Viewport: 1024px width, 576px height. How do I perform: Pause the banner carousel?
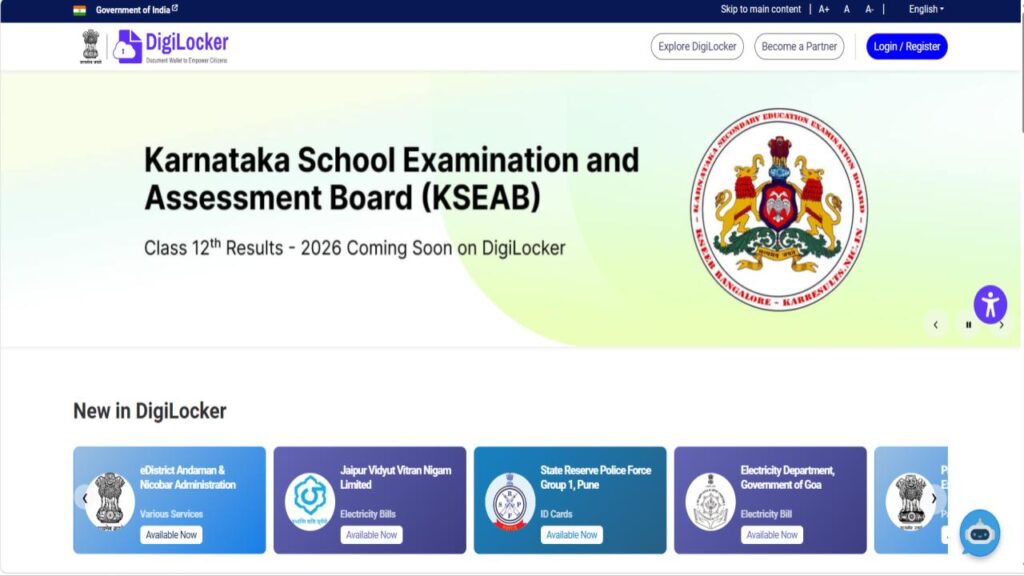coord(968,324)
